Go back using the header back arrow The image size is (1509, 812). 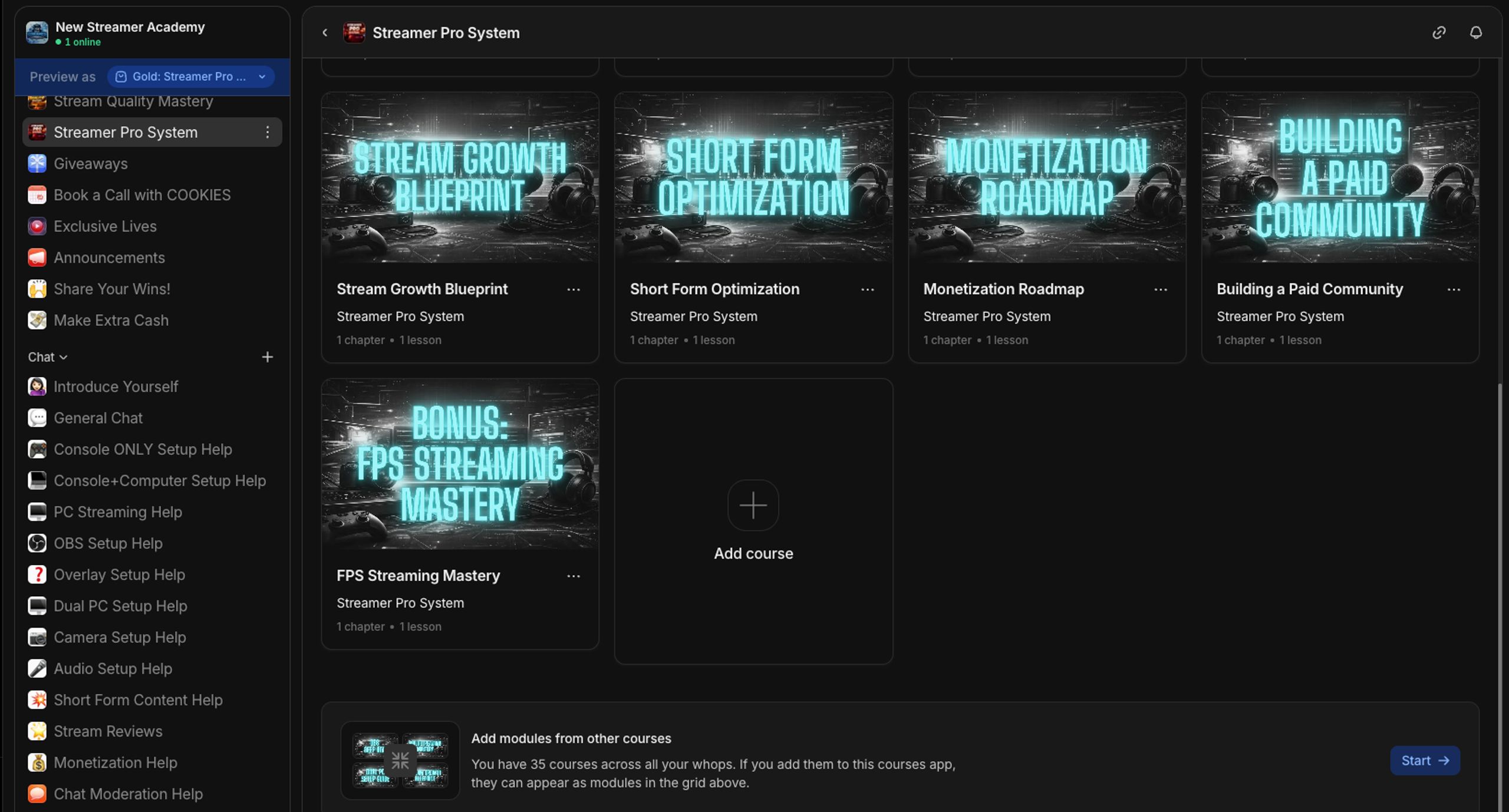[325, 32]
